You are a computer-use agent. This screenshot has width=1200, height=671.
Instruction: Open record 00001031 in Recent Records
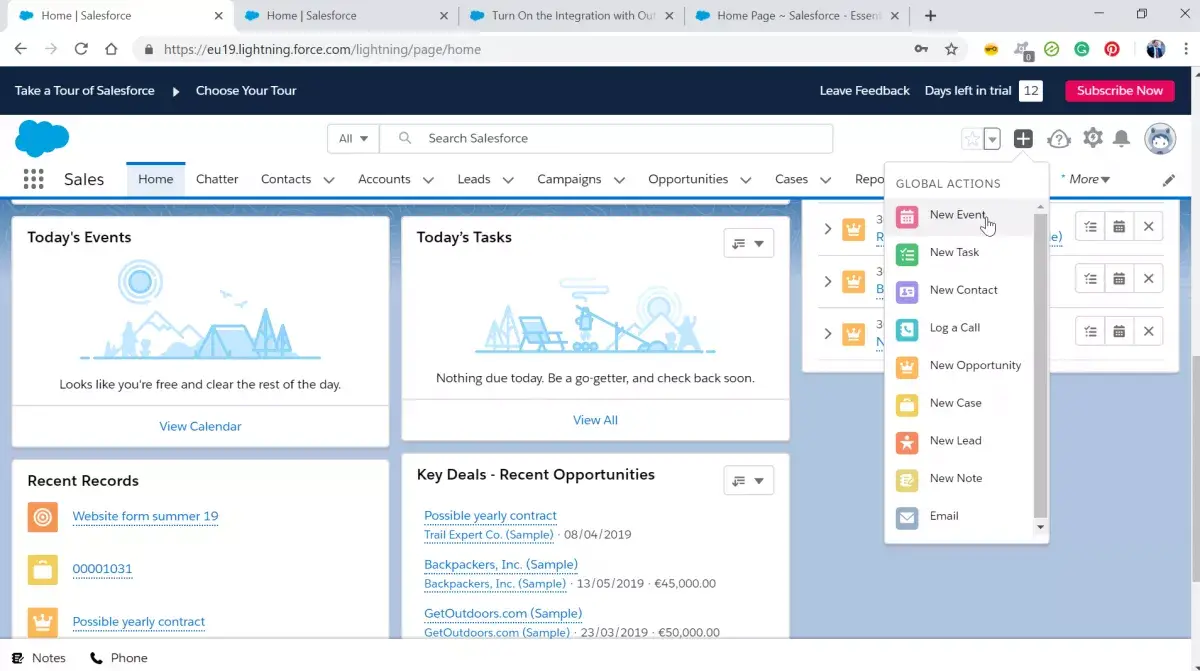click(x=102, y=569)
